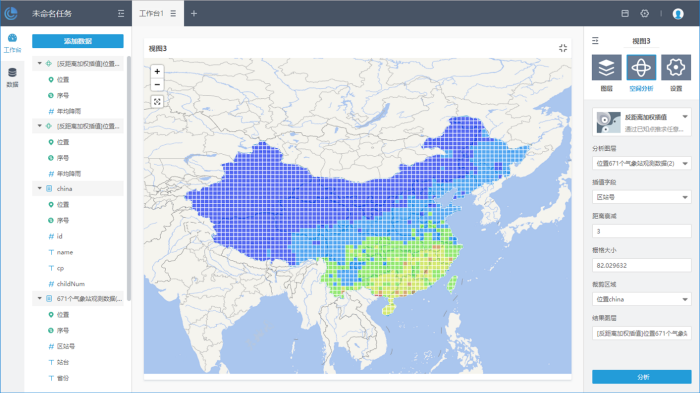Switch to the 工作台1 tab
Screen dimensions: 700x393
tap(151, 13)
